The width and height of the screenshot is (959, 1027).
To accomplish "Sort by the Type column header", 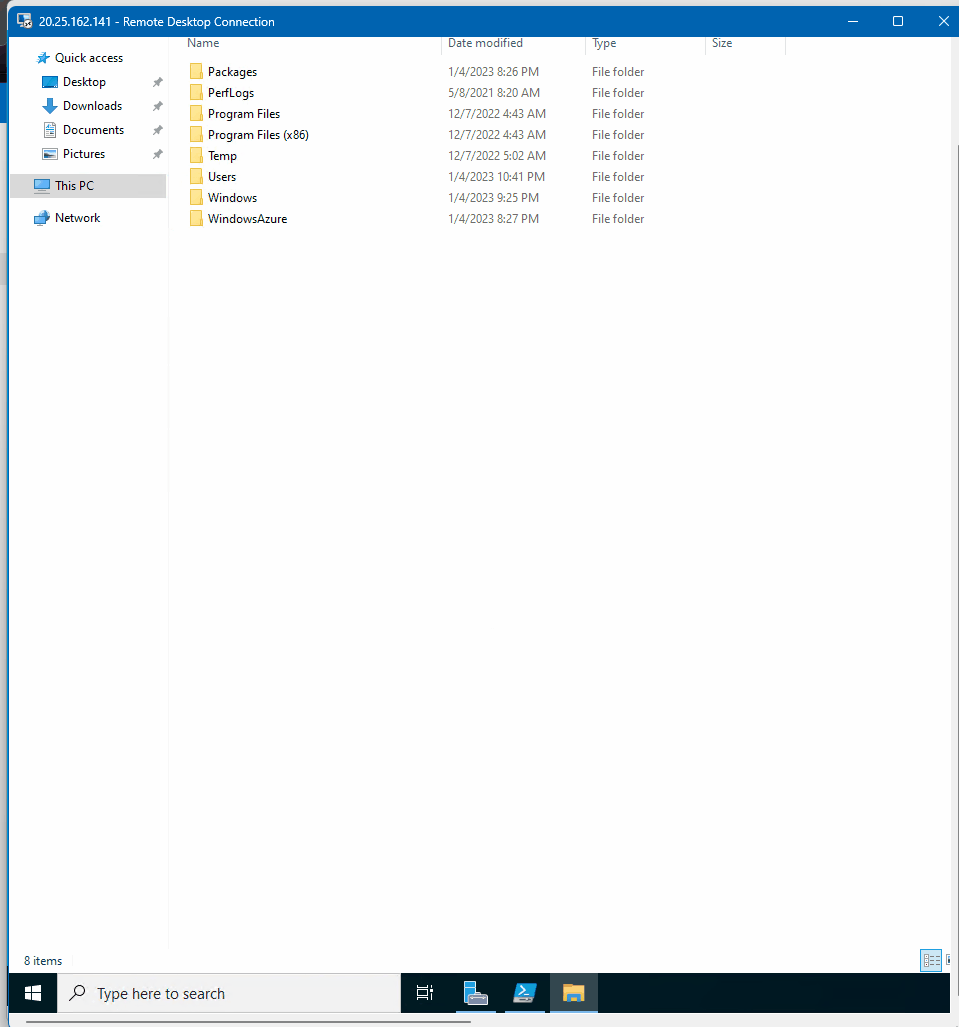I will coord(604,43).
